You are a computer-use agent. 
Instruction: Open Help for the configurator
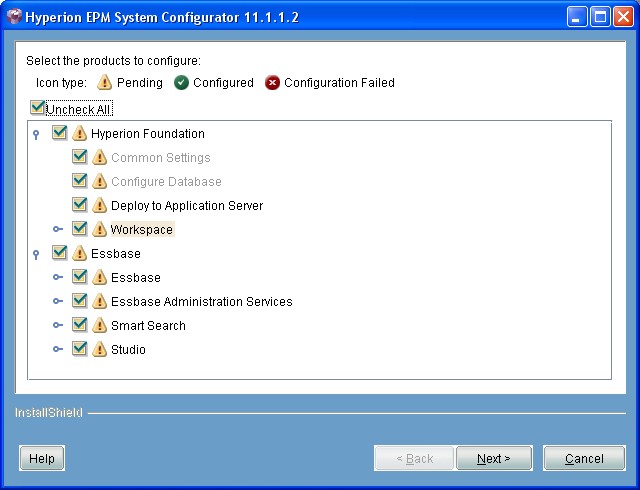[42, 459]
